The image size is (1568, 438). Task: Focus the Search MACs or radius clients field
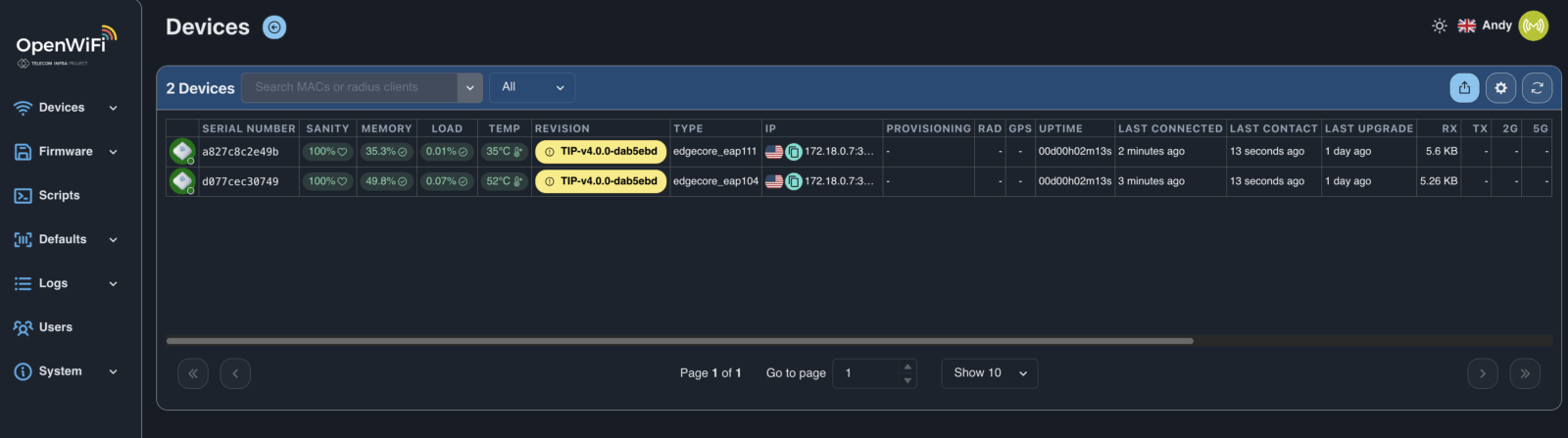(349, 87)
